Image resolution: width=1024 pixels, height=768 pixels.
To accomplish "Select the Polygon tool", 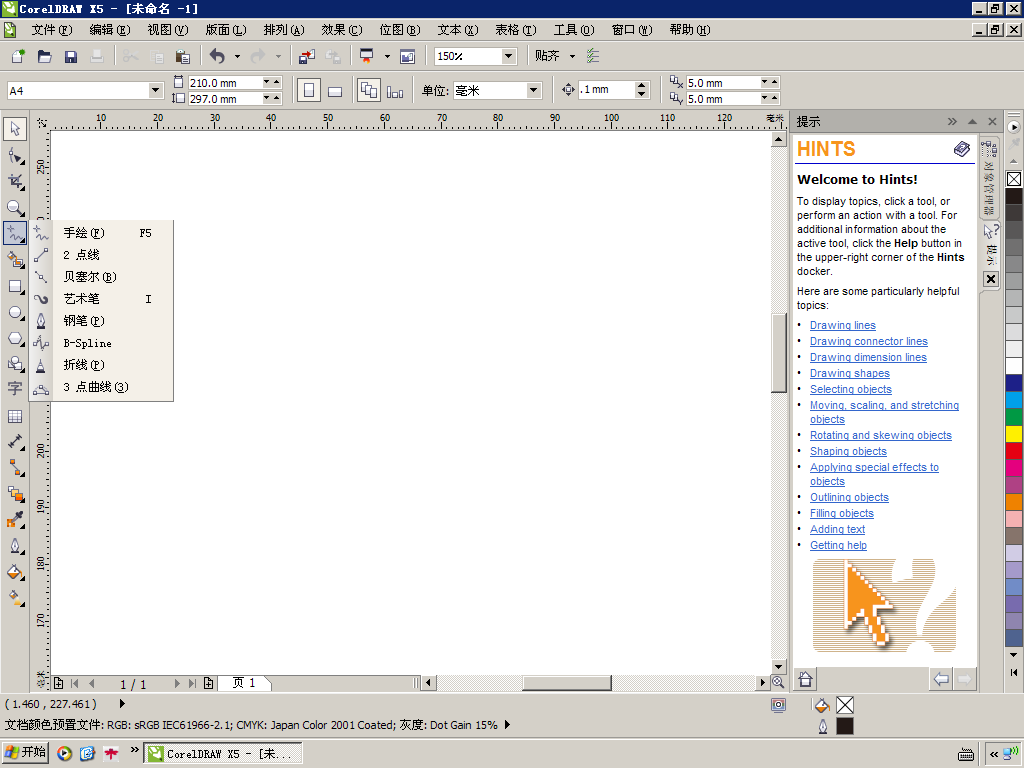I will tap(15, 338).
